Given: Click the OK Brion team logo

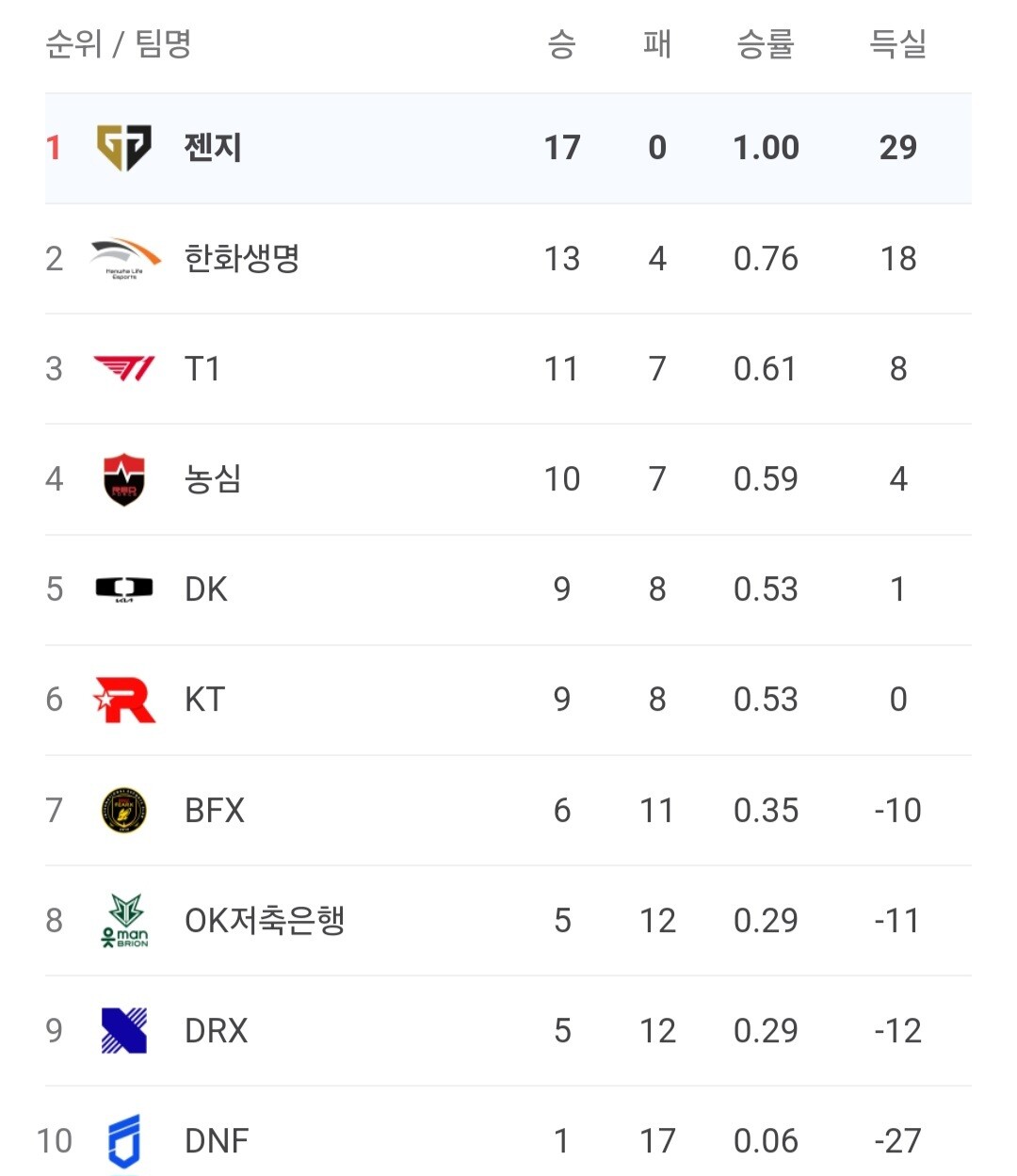Looking at the screenshot, I should (x=124, y=921).
